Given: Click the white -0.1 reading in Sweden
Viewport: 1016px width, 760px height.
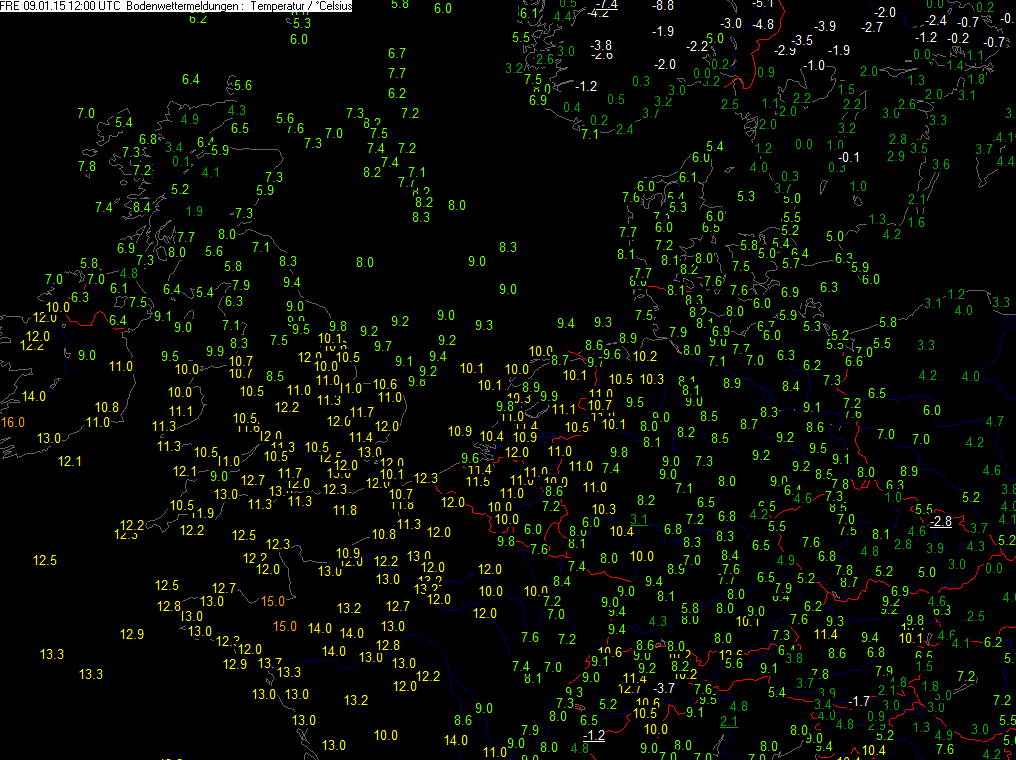Looking at the screenshot, I should 849,157.
